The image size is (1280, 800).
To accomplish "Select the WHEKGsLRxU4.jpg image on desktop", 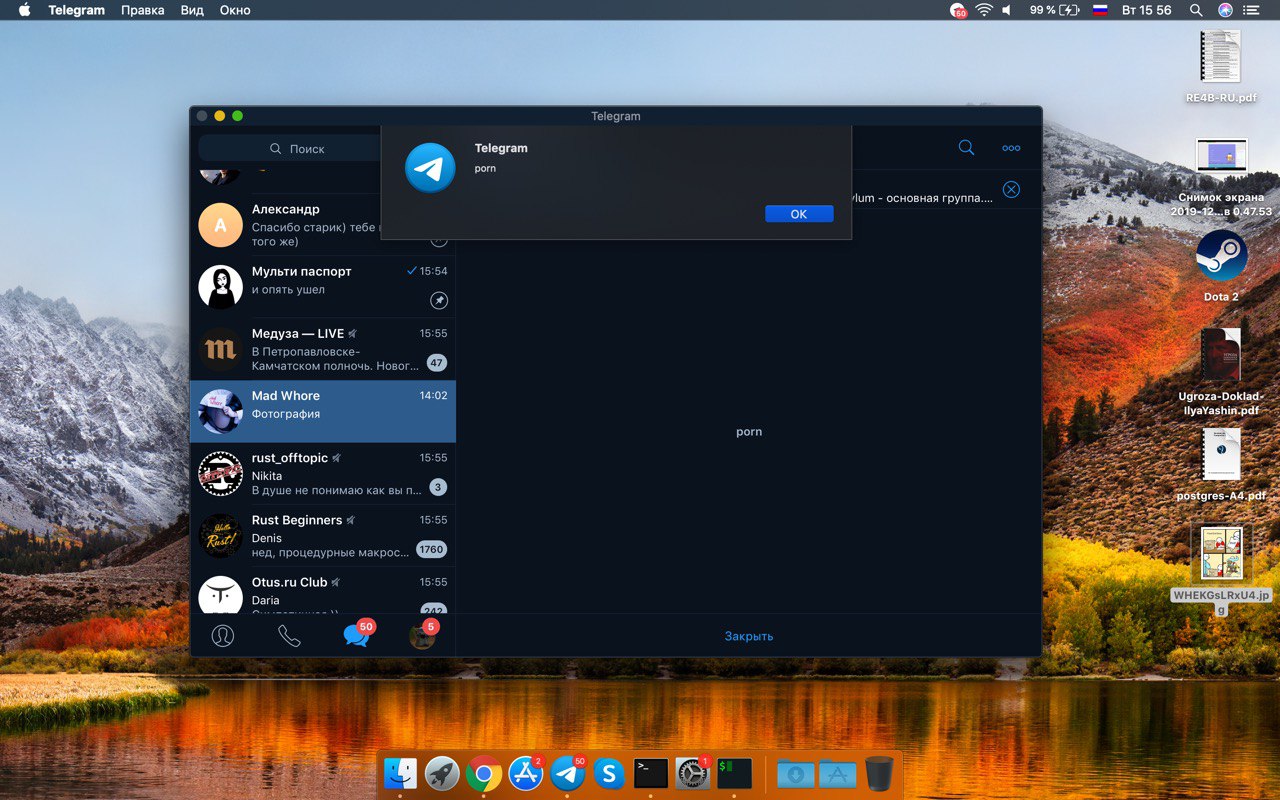I will [x=1221, y=570].
